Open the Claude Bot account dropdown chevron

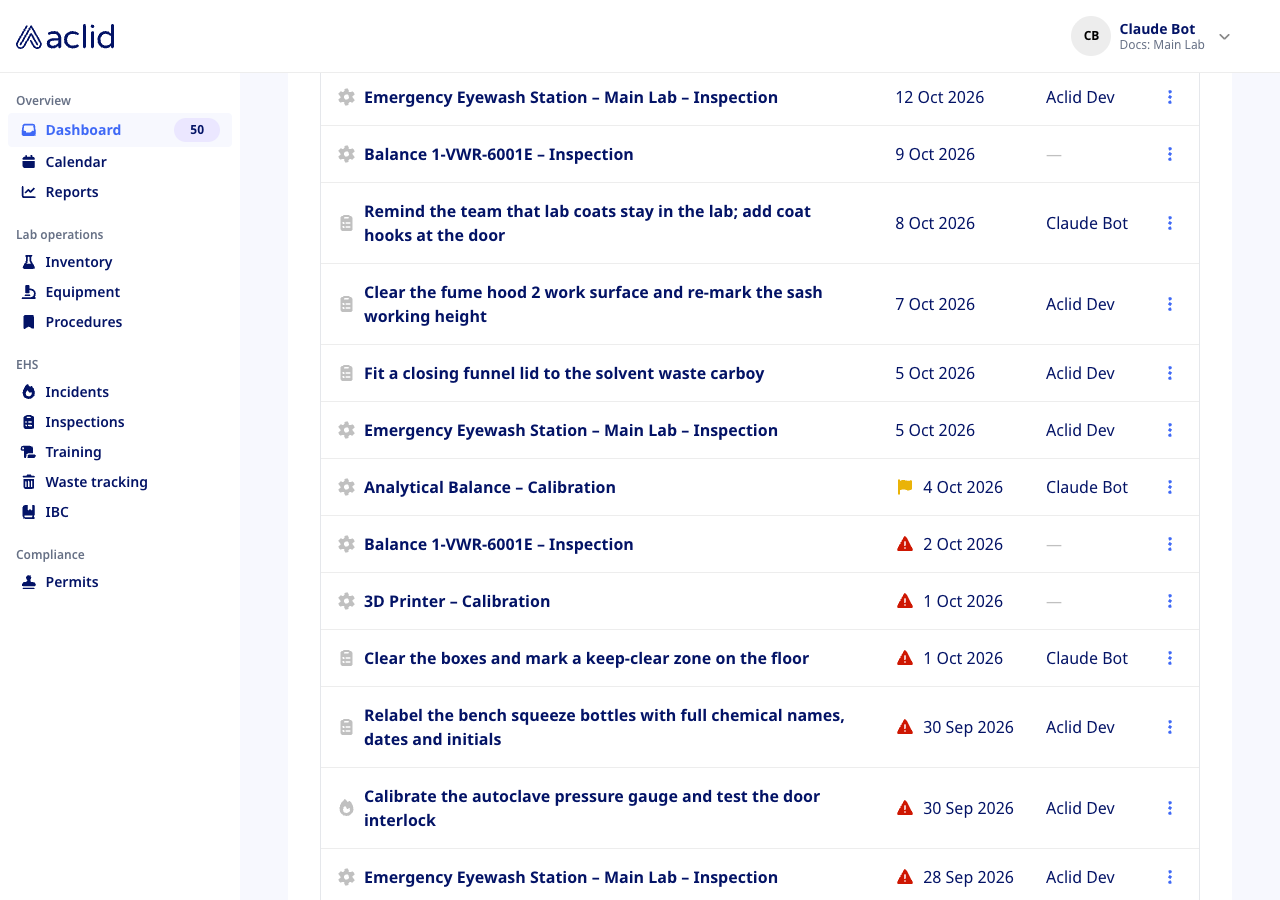click(1224, 37)
